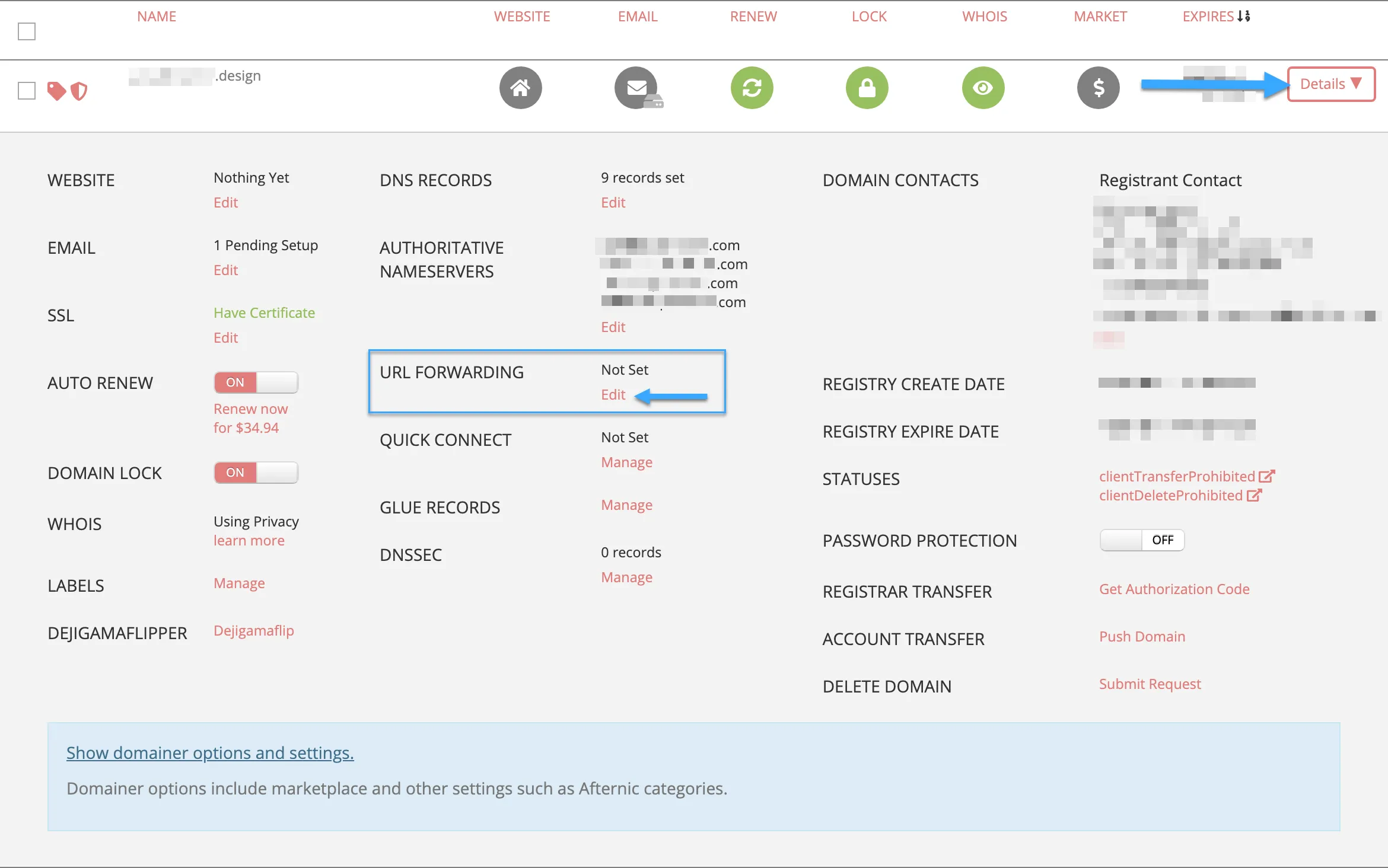Submit Request to delete domain
This screenshot has height=868, width=1388.
pos(1150,684)
